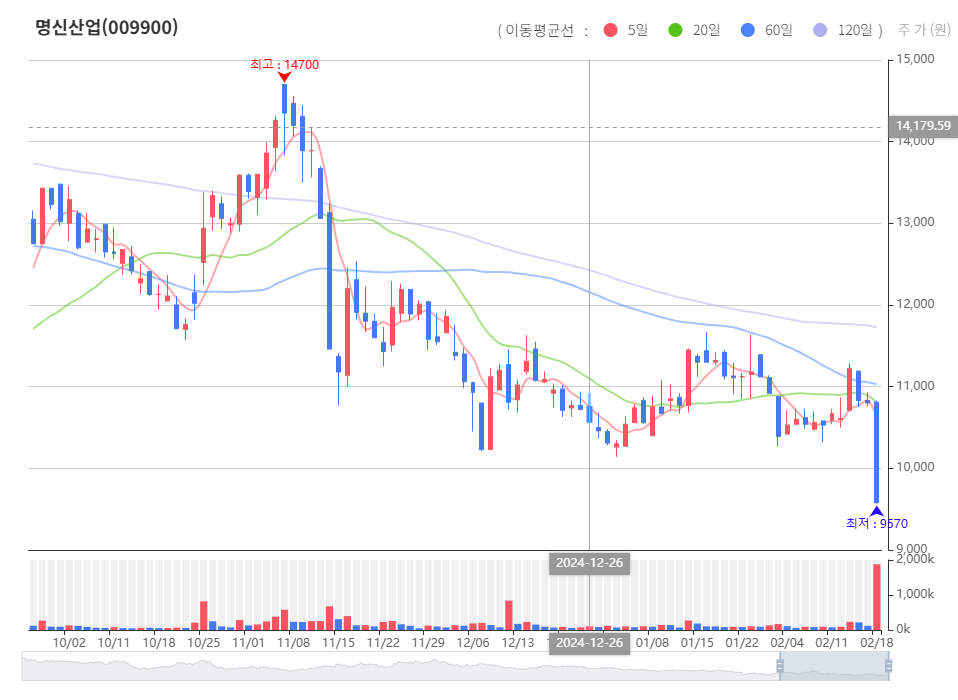Click the 10,000 price axis label

(x=915, y=467)
